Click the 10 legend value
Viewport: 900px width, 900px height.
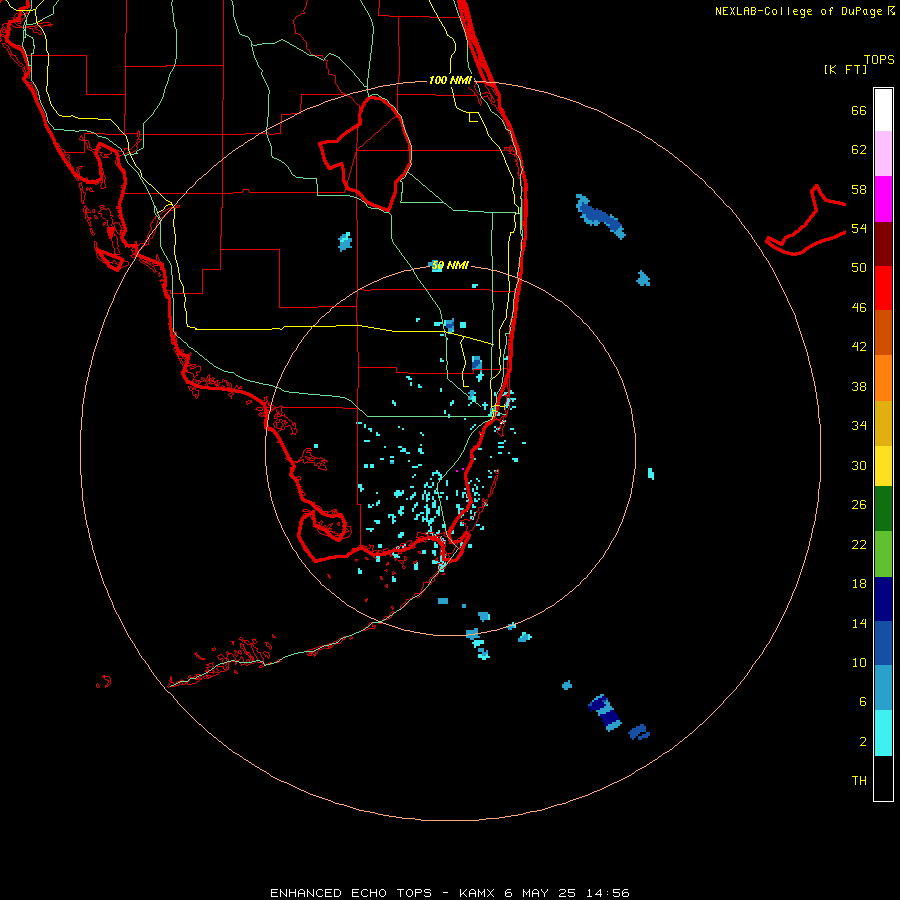(x=859, y=662)
